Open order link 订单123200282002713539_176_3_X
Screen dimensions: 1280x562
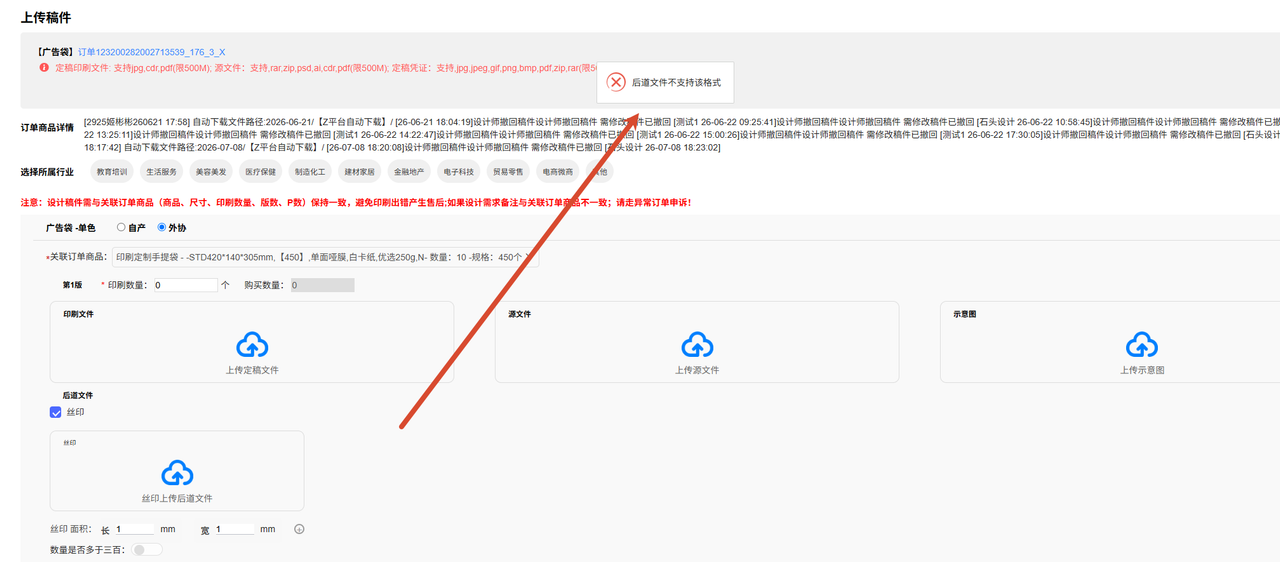(152, 52)
